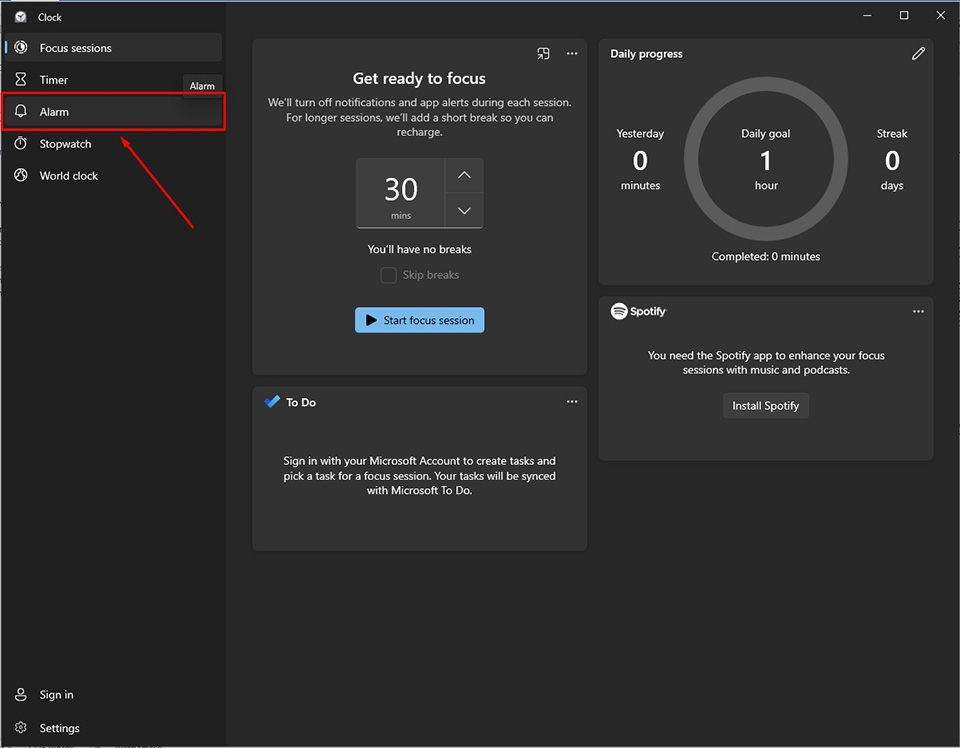Click the Daily progress heading
Screen dimensions: 960x748
pos(646,54)
